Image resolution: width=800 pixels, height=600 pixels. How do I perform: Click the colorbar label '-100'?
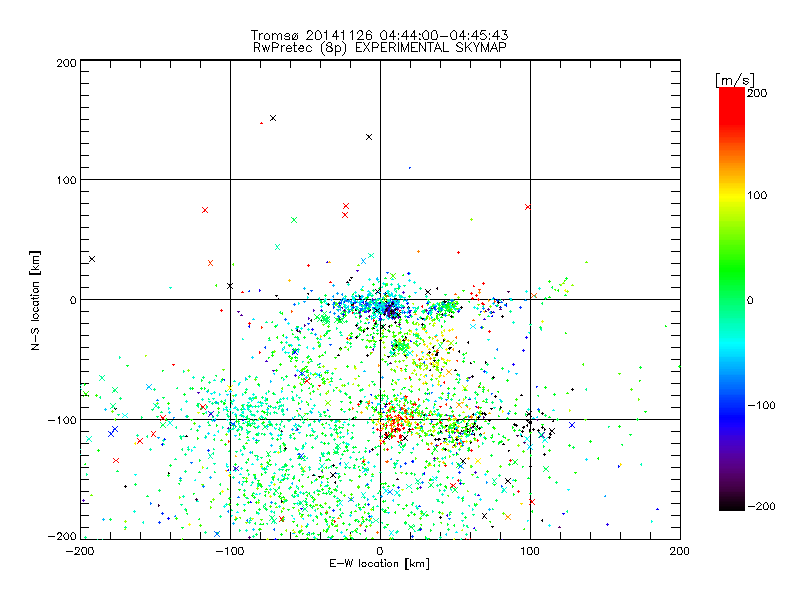pyautogui.click(x=761, y=405)
